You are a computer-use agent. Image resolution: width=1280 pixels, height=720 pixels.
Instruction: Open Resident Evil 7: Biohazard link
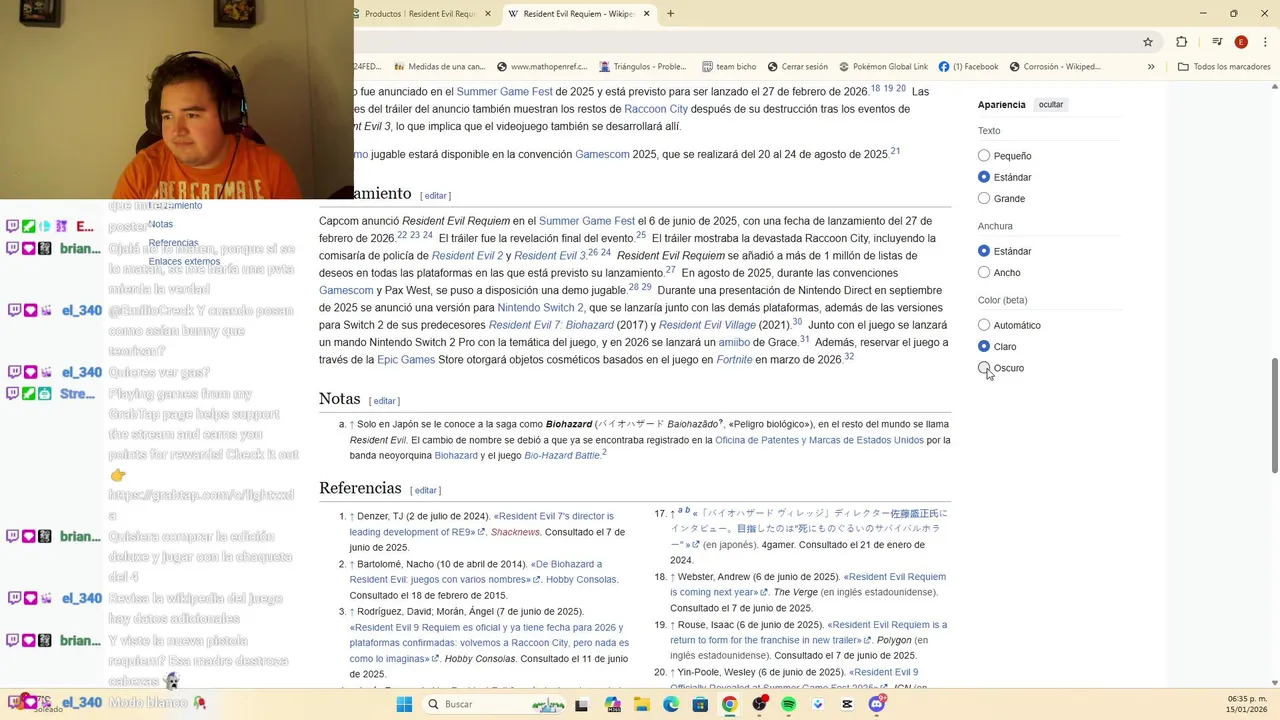551,325
